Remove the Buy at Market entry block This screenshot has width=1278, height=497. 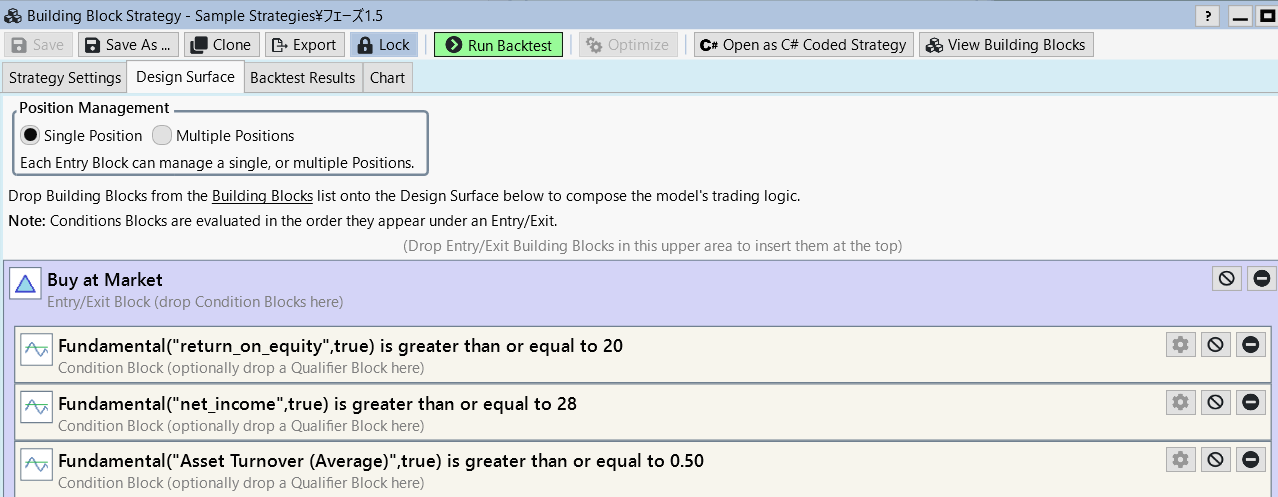1262,279
